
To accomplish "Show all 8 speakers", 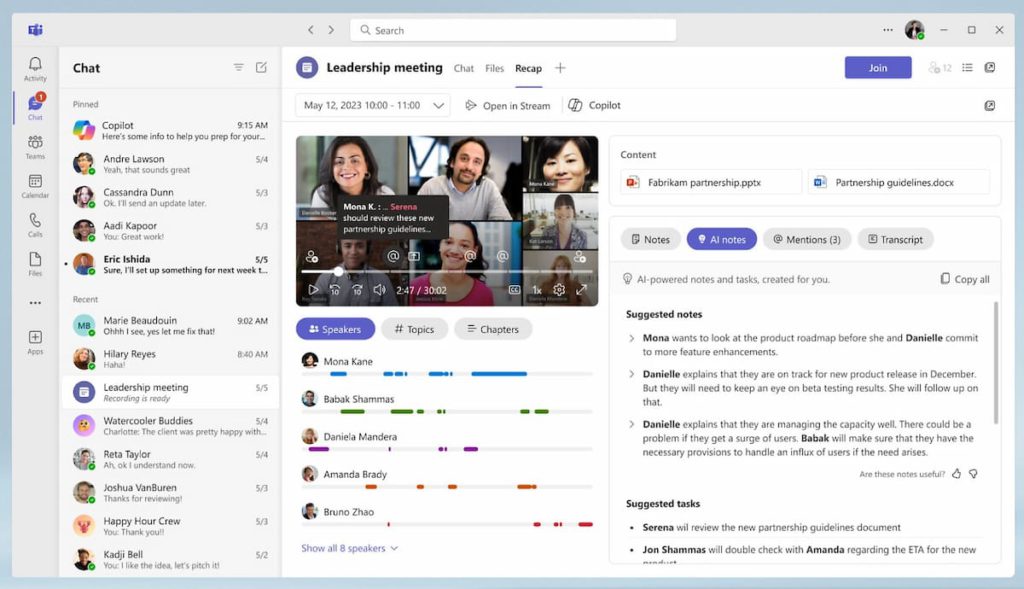I will click(349, 547).
